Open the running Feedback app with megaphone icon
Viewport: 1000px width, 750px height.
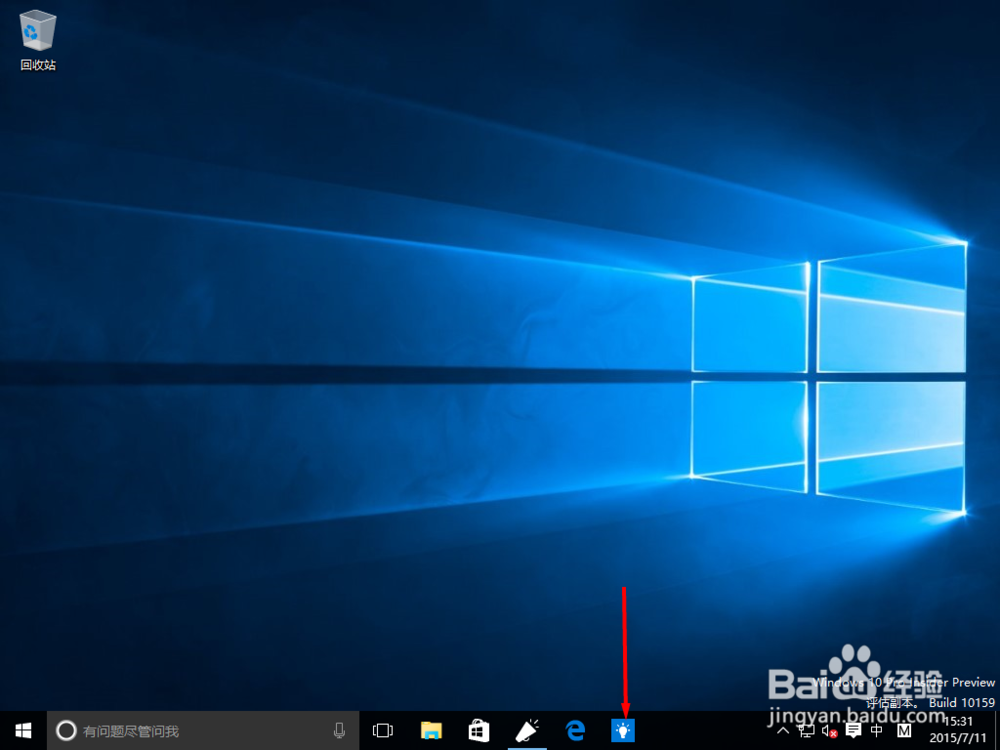click(527, 730)
